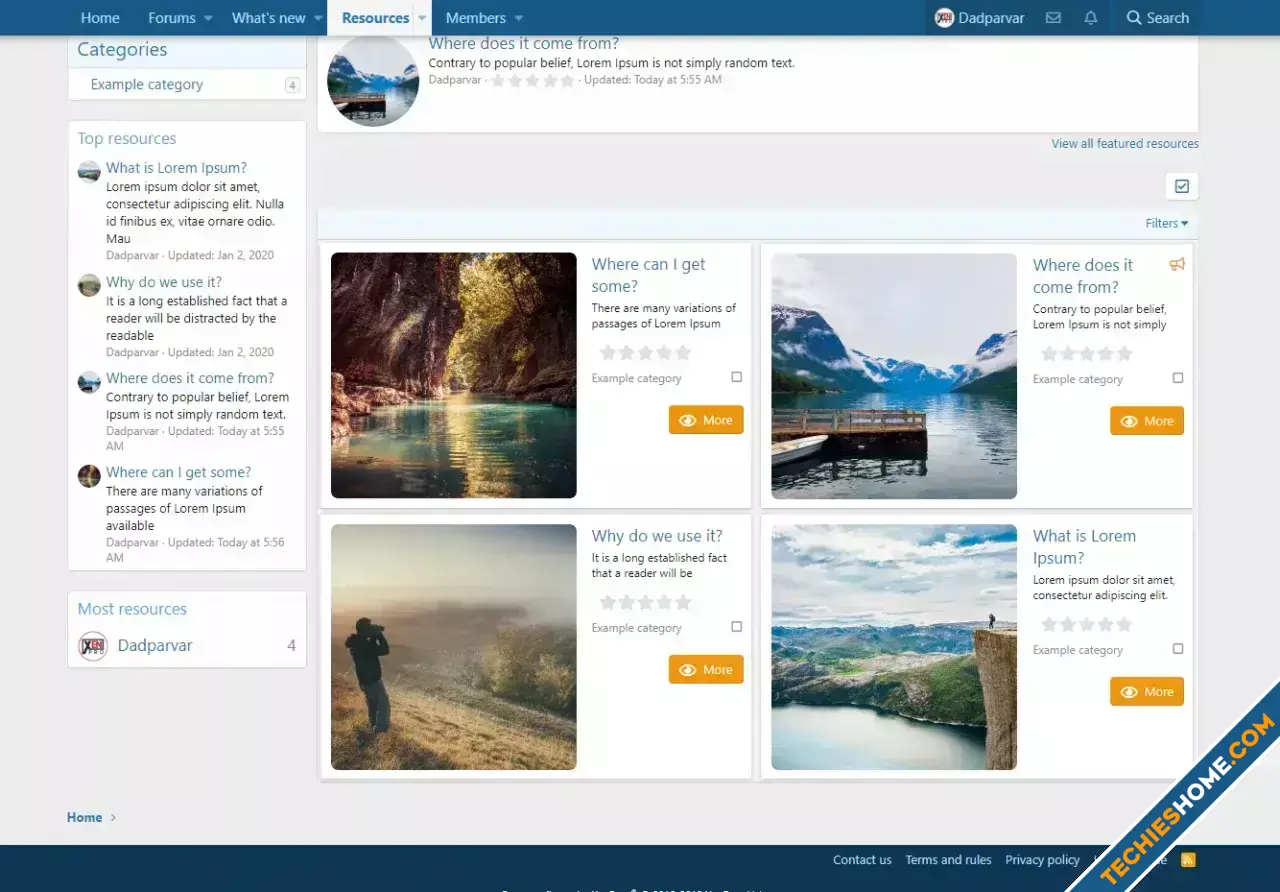
Task: Click Example category on the Where can I get some? card
Action: pyautogui.click(x=636, y=378)
